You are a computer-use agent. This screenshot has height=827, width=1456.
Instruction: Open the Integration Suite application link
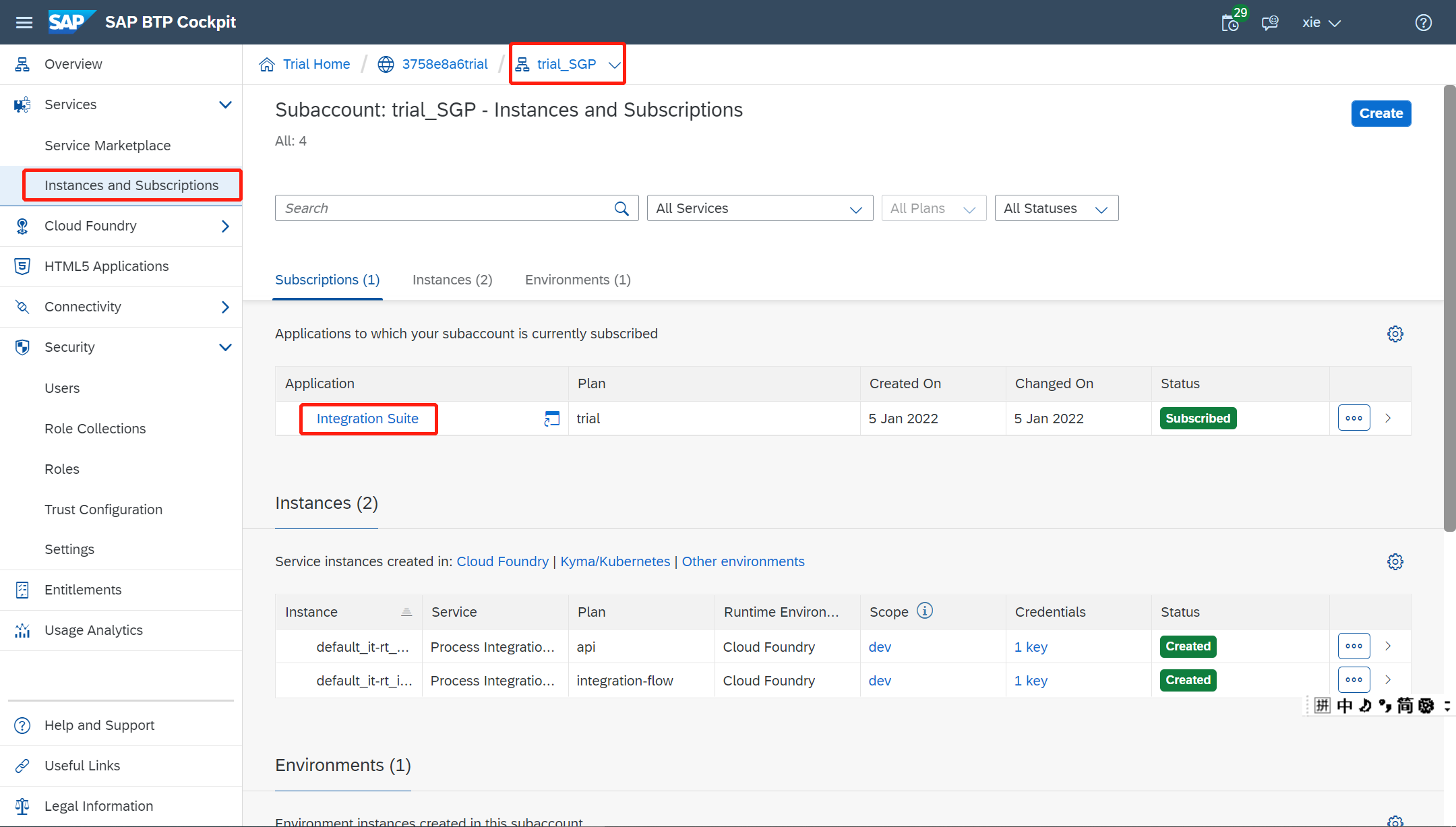pyautogui.click(x=367, y=419)
